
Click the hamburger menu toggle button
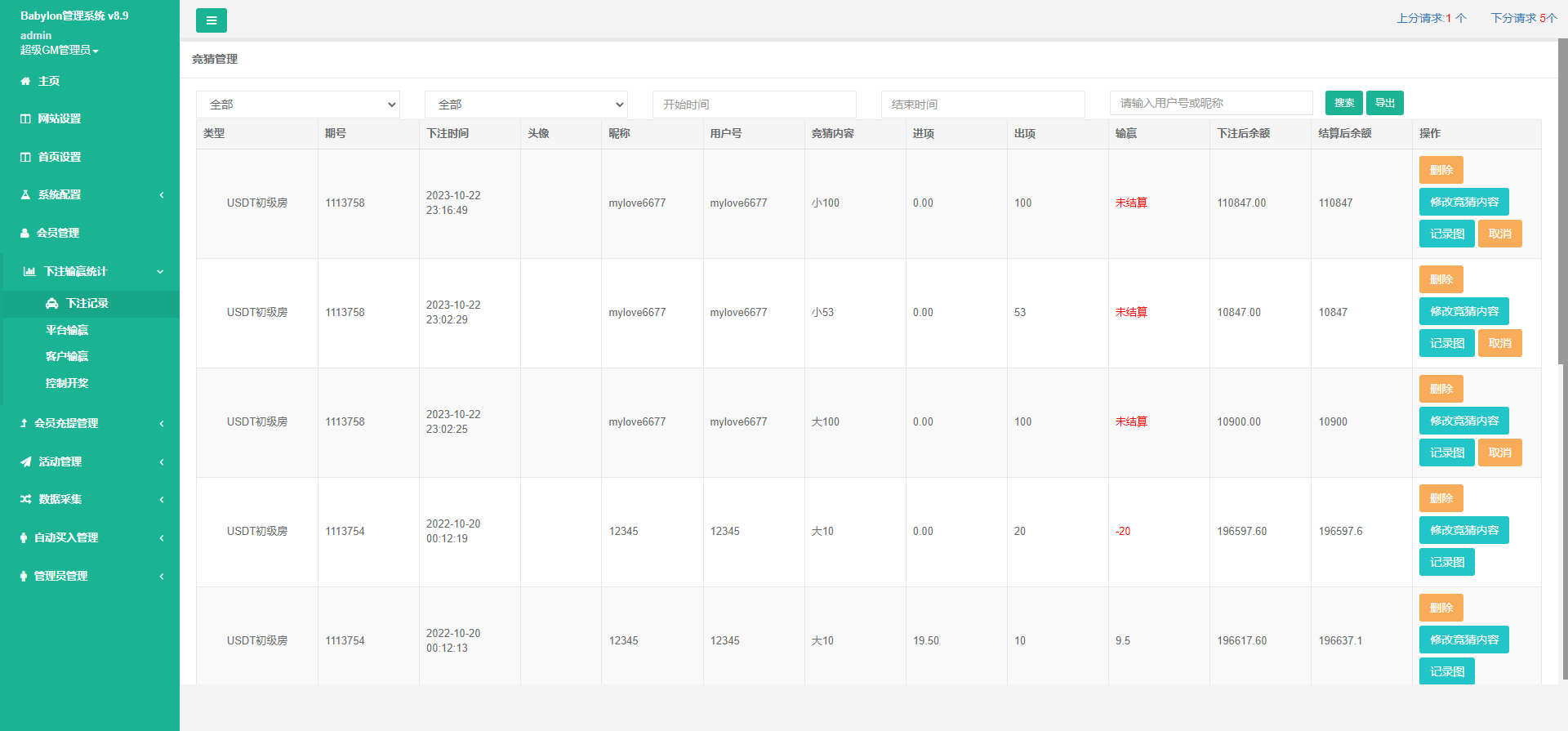click(211, 20)
